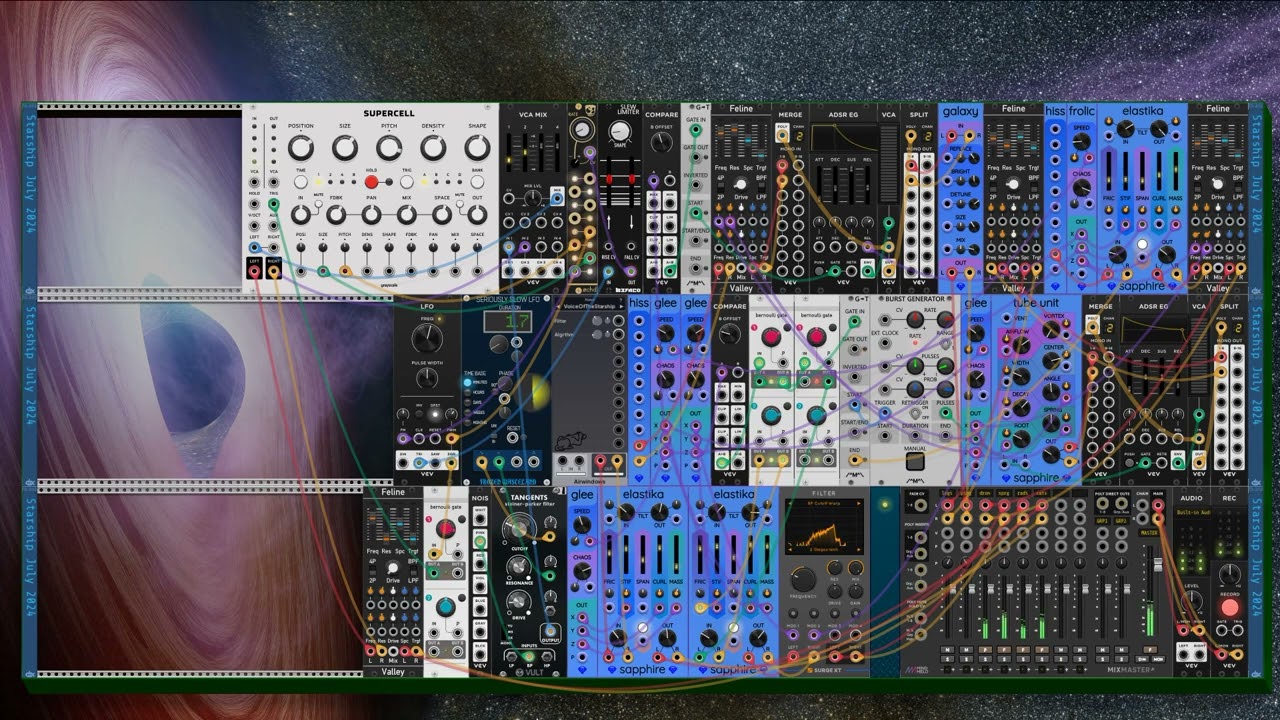Click the VCA MIX MIX LVL knob
Viewport: 1280px width, 720px height.
point(533,197)
